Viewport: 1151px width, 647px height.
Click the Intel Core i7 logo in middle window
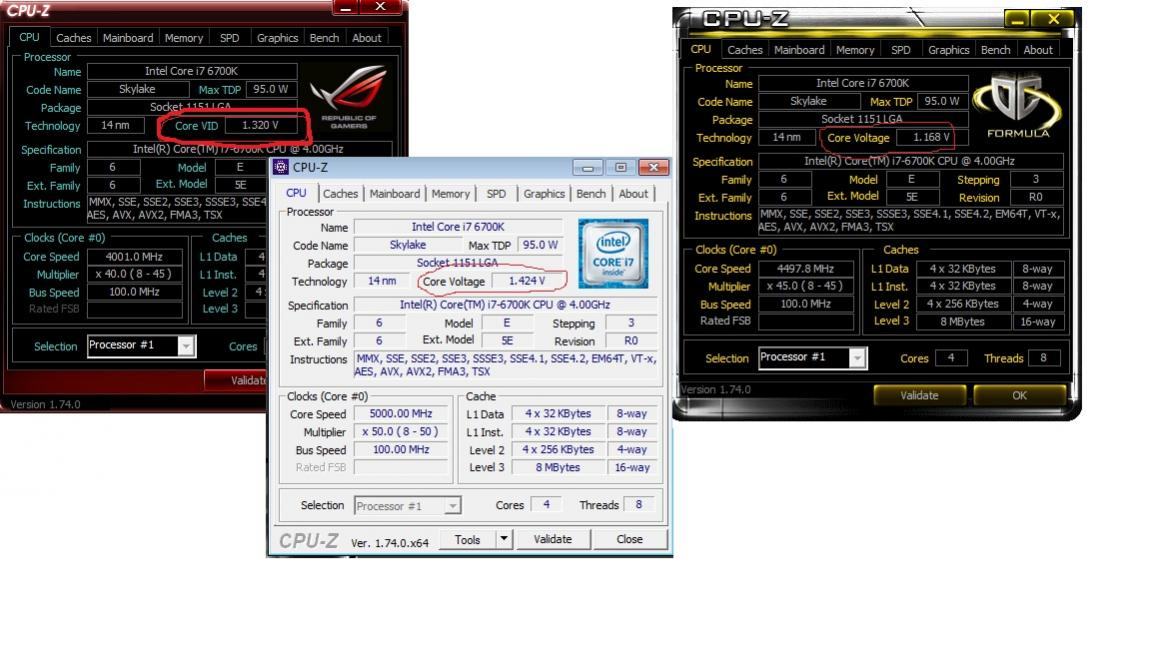(613, 253)
